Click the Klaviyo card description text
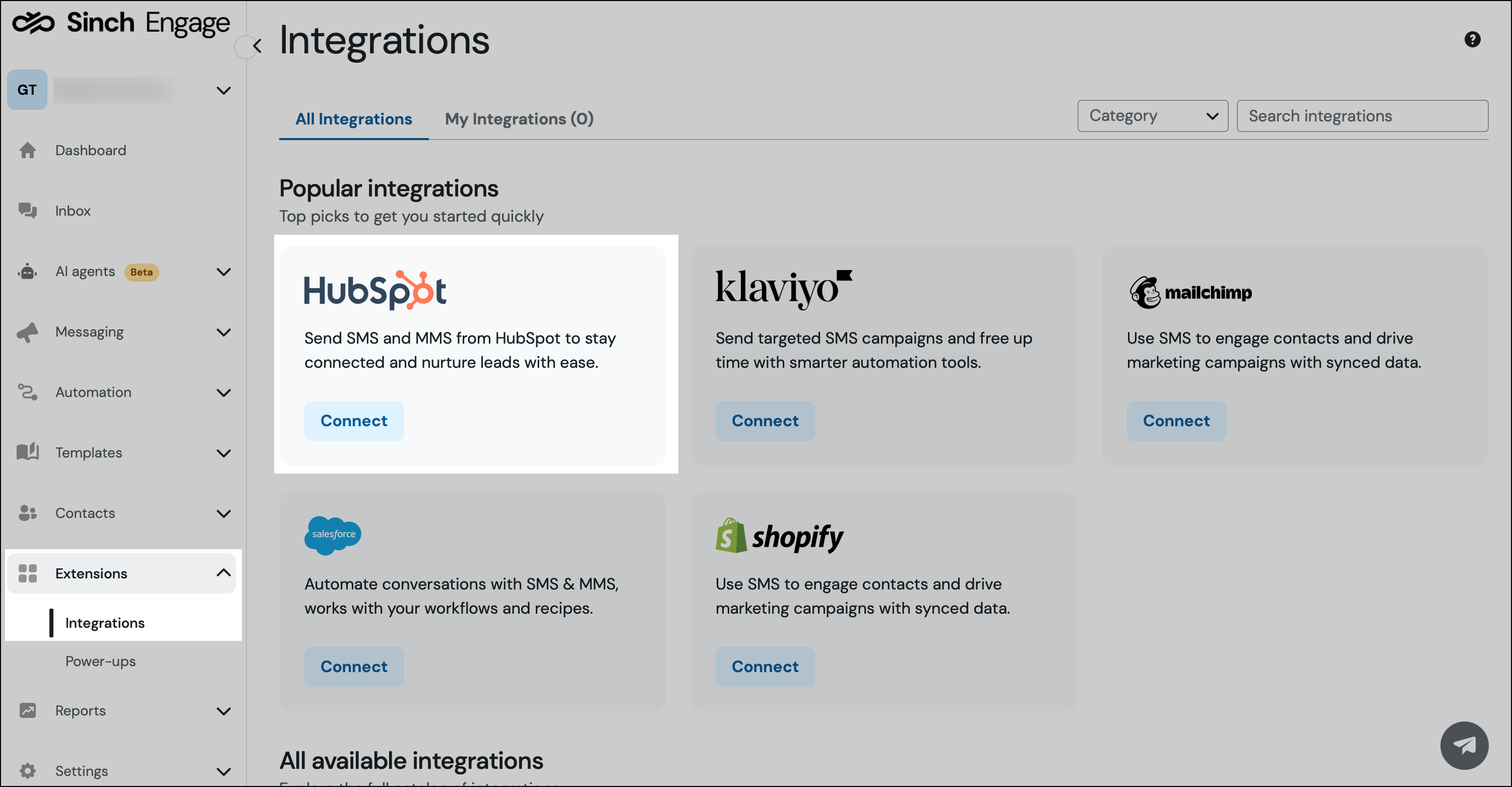The width and height of the screenshot is (1512, 787). (873, 350)
